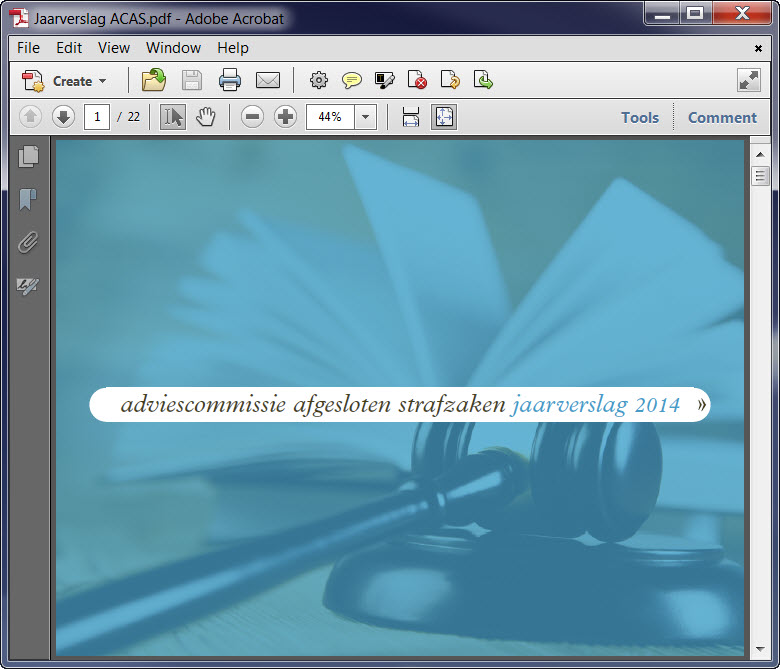780x669 pixels.
Task: Open the File menu
Action: click(x=28, y=48)
